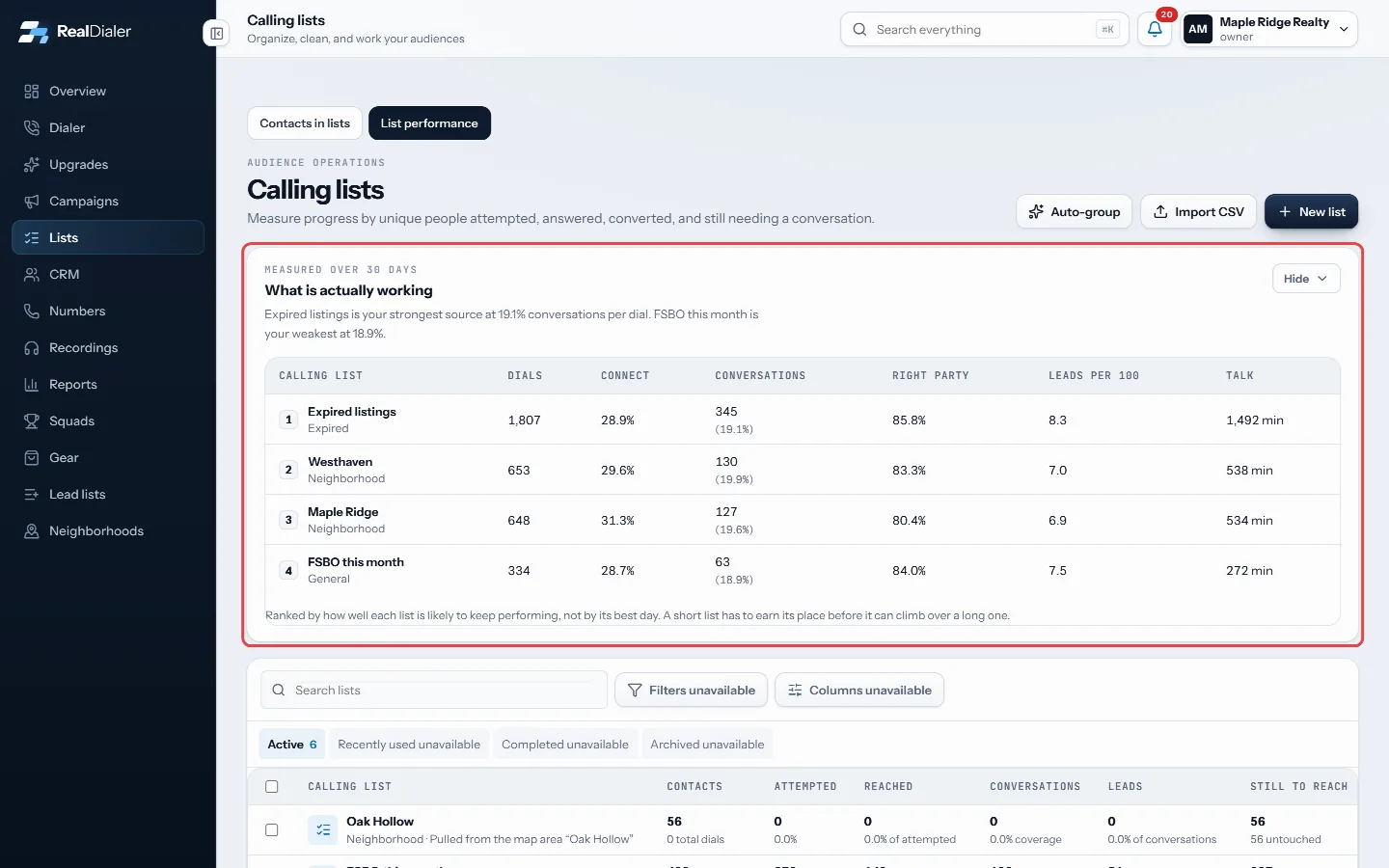Click the notifications bell icon
The height and width of the screenshot is (868, 1389).
pos(1155,29)
